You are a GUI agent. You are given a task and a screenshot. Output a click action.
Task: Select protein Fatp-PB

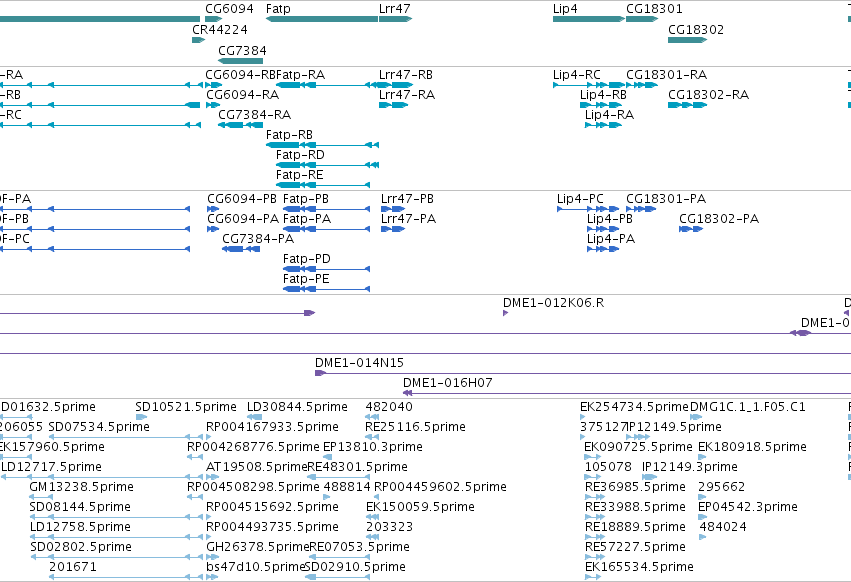326,209
